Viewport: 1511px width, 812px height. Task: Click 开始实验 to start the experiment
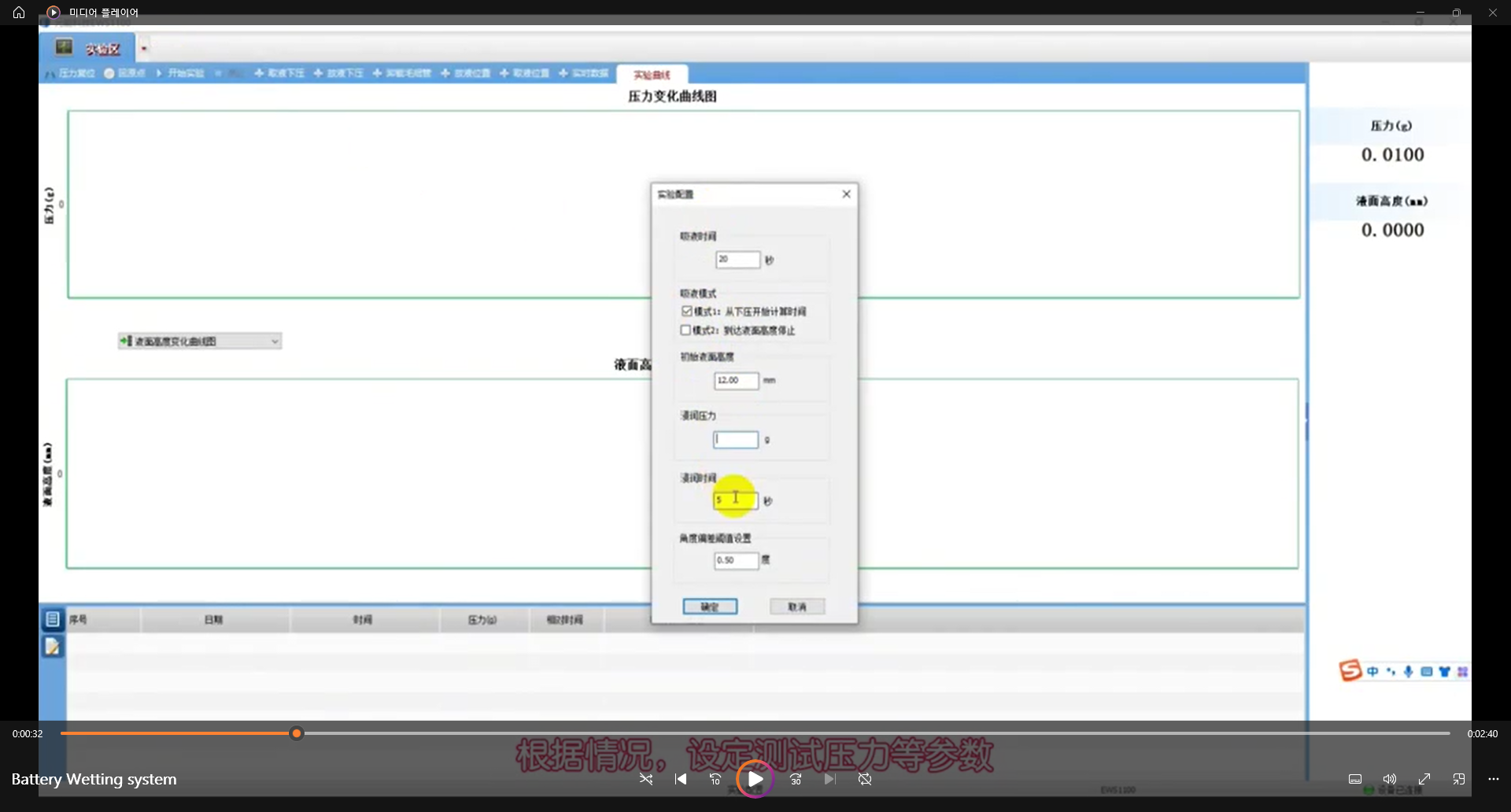[179, 73]
